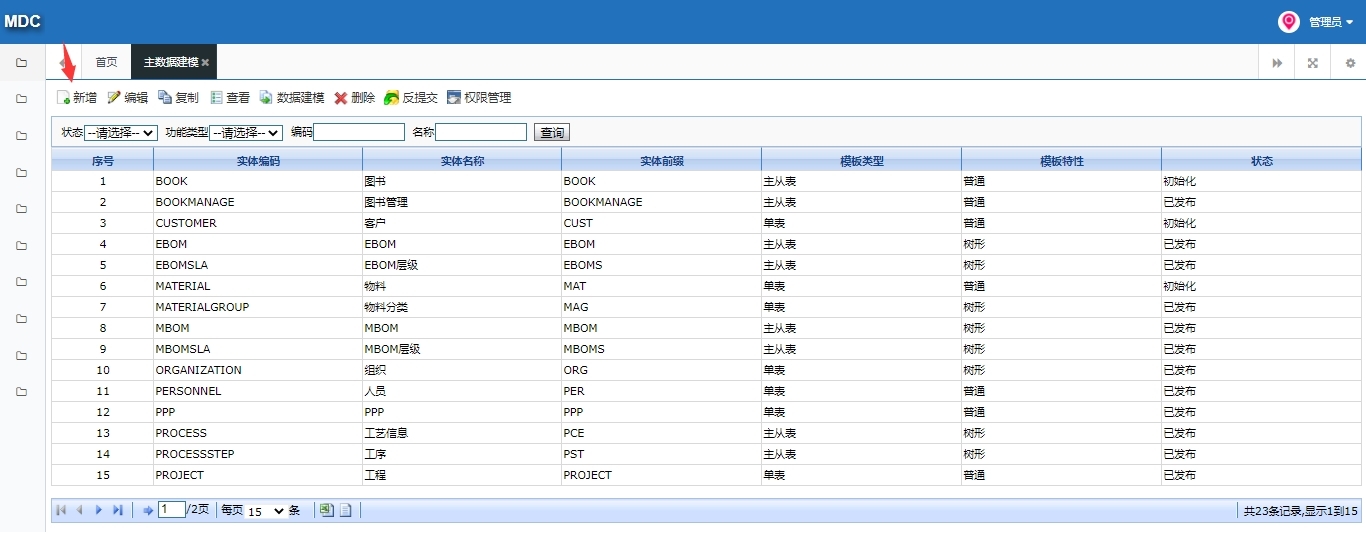Jump to the last page pager icon
The height and width of the screenshot is (533, 1366).
[117, 510]
